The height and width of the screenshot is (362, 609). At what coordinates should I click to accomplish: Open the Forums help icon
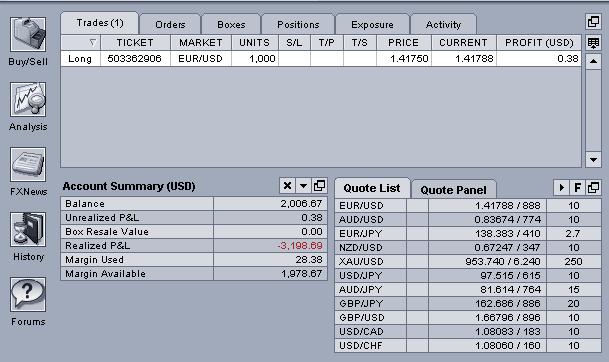click(28, 294)
